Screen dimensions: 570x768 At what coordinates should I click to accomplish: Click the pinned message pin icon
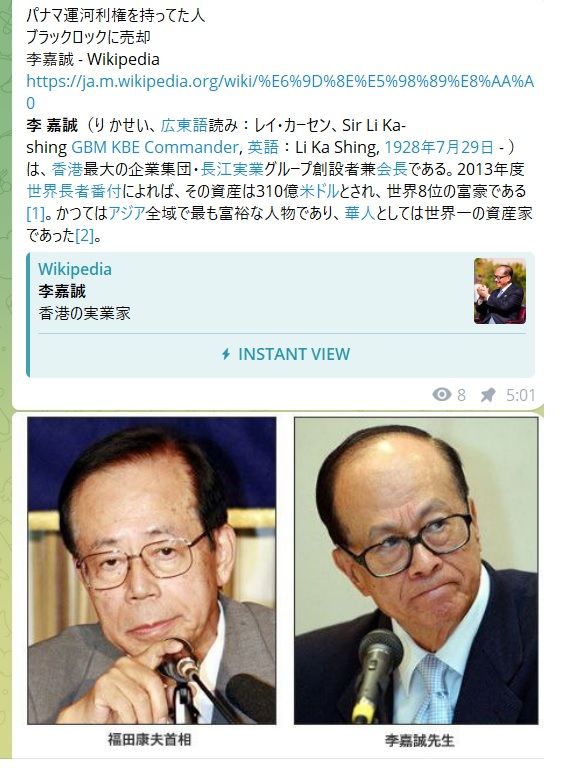tap(488, 395)
